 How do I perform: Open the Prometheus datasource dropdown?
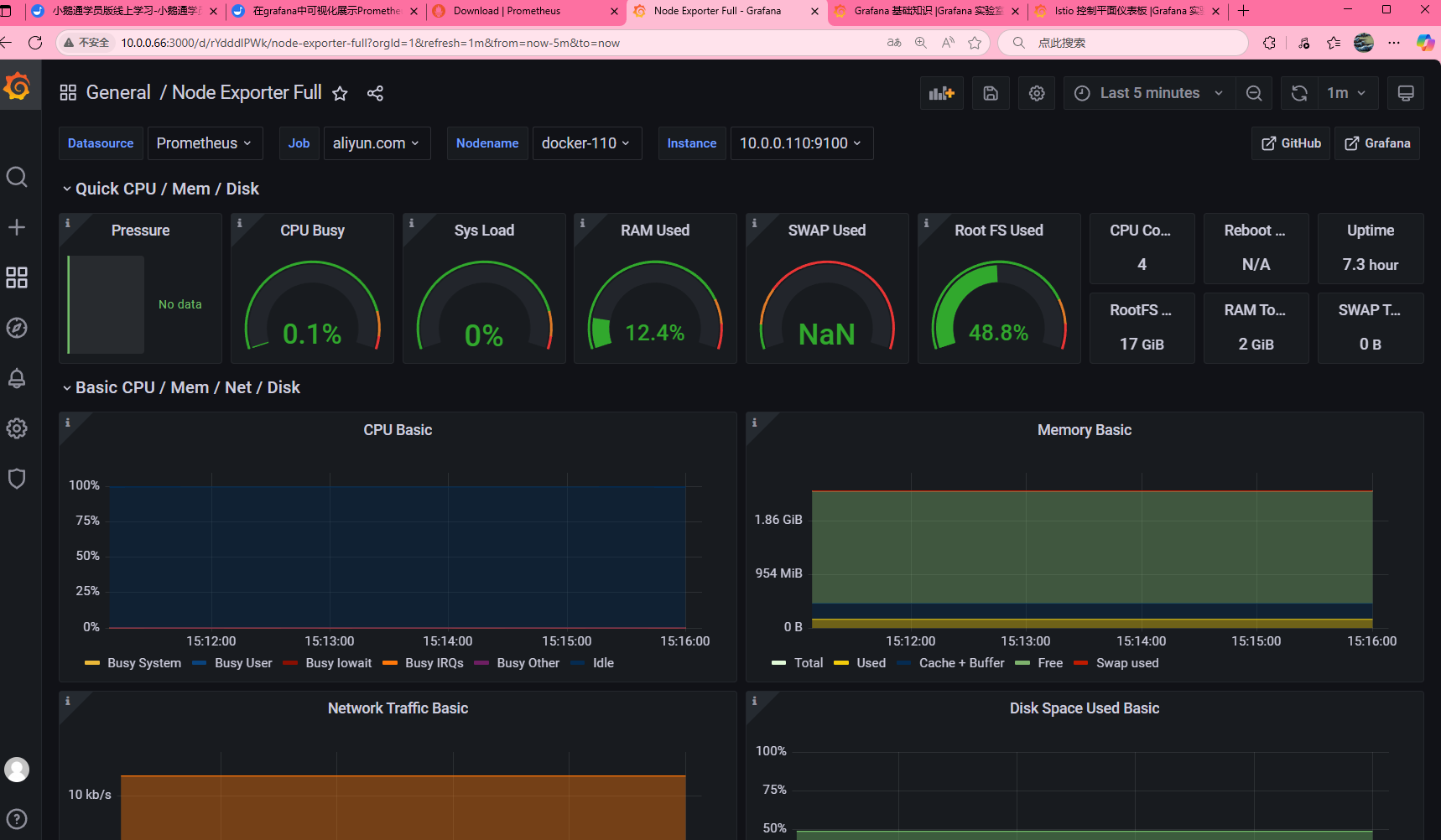coord(204,143)
